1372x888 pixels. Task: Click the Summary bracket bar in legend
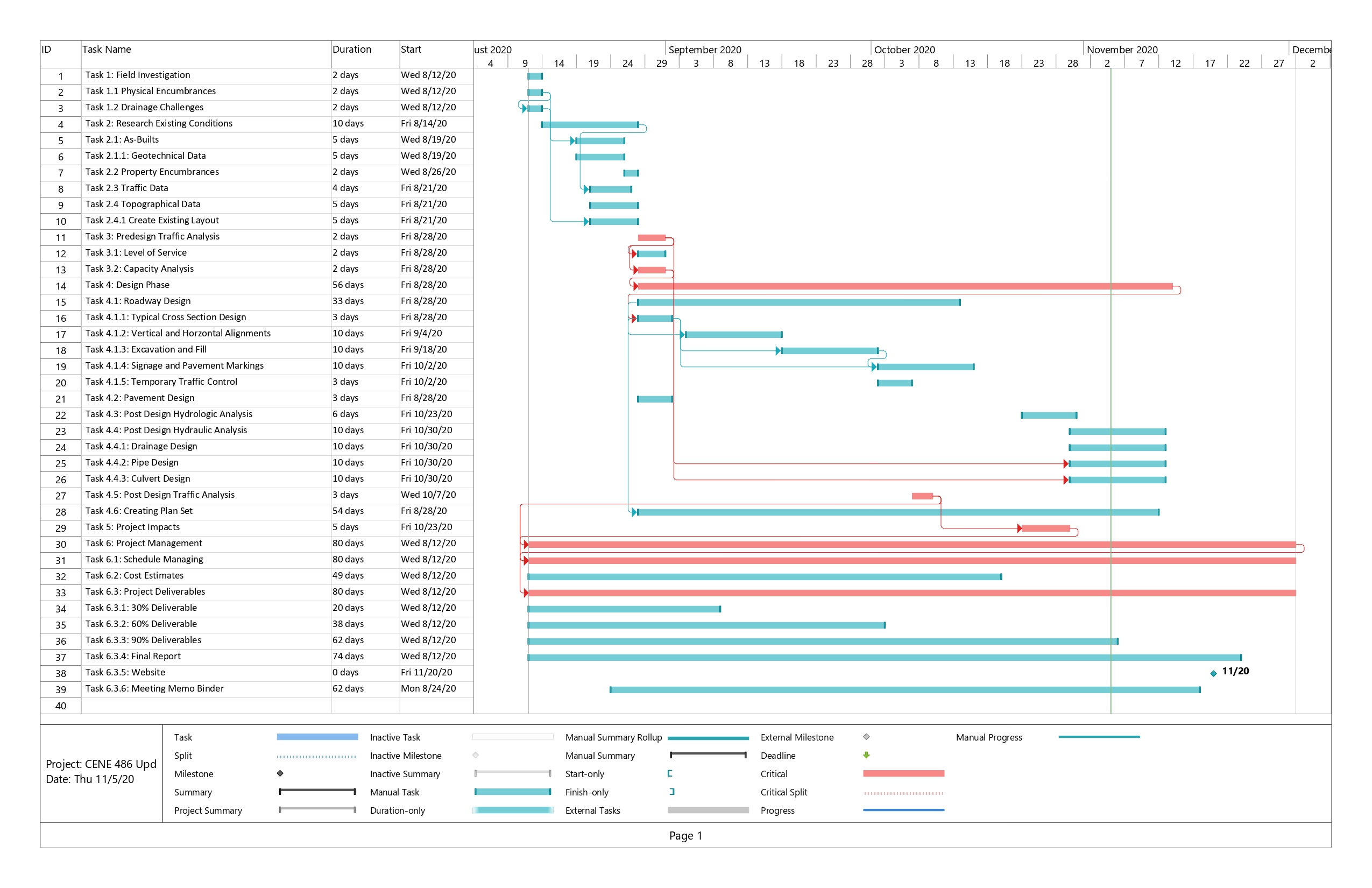tap(317, 792)
